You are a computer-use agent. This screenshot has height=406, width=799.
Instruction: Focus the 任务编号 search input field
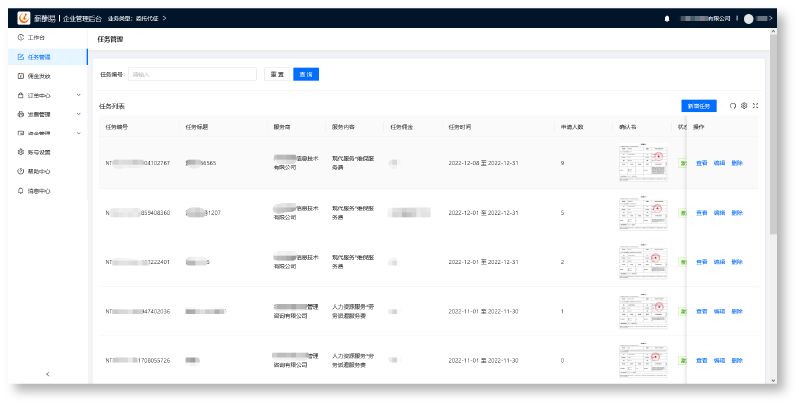coord(192,74)
